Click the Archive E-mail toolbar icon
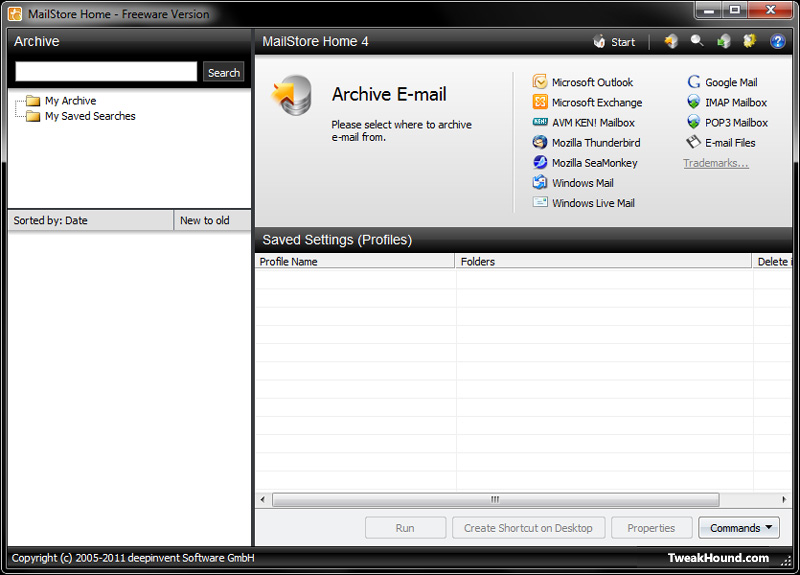Viewport: 800px width, 575px height. point(671,41)
